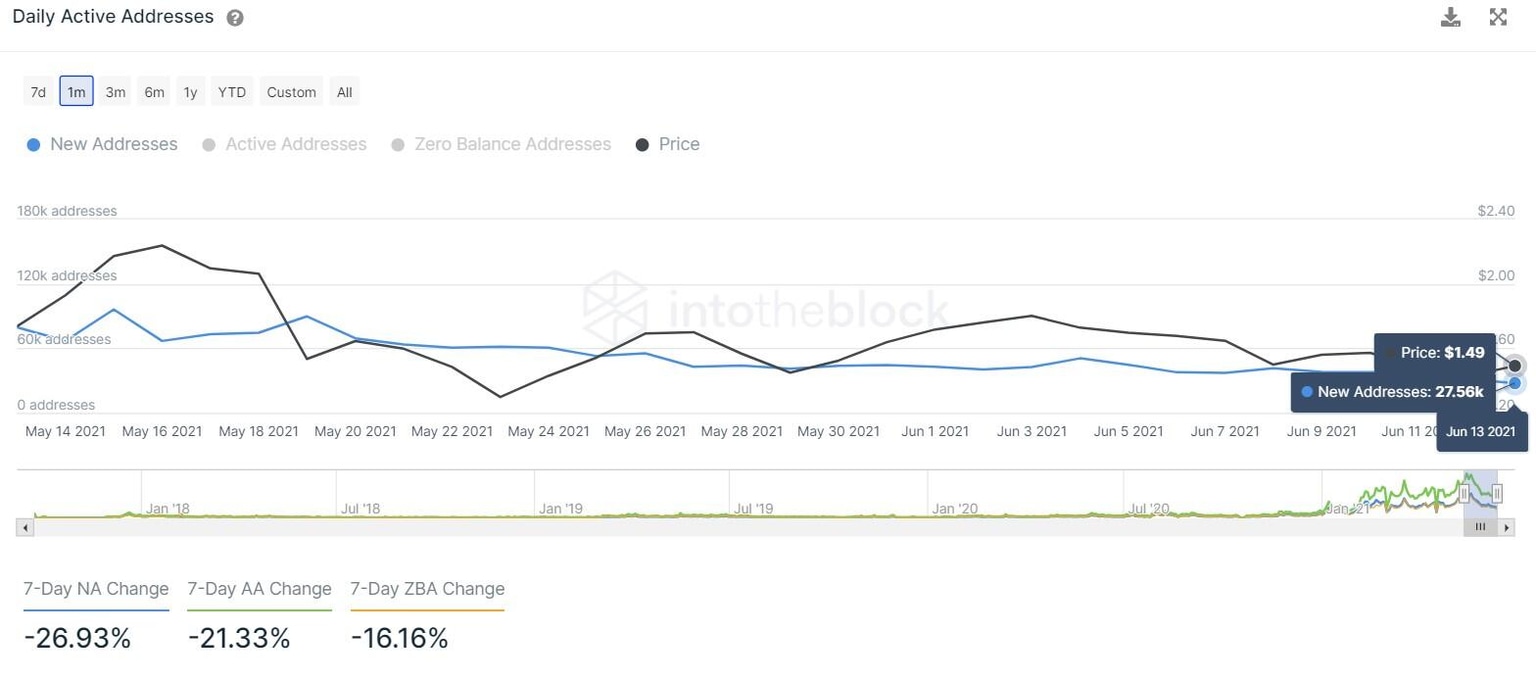Click the navigator scrollbar thumb

1480,526
